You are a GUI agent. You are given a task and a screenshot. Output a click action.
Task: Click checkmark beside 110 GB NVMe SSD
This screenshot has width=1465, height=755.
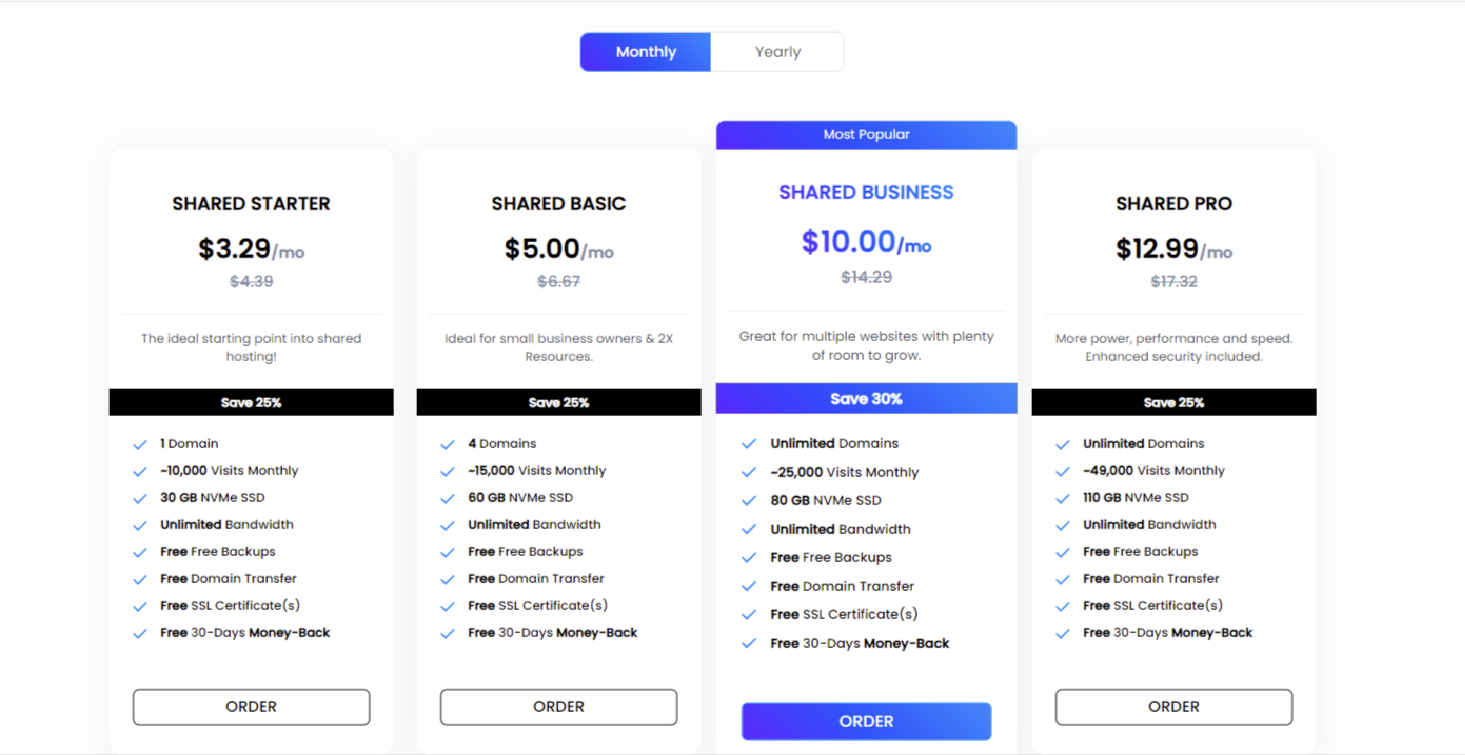(1063, 498)
